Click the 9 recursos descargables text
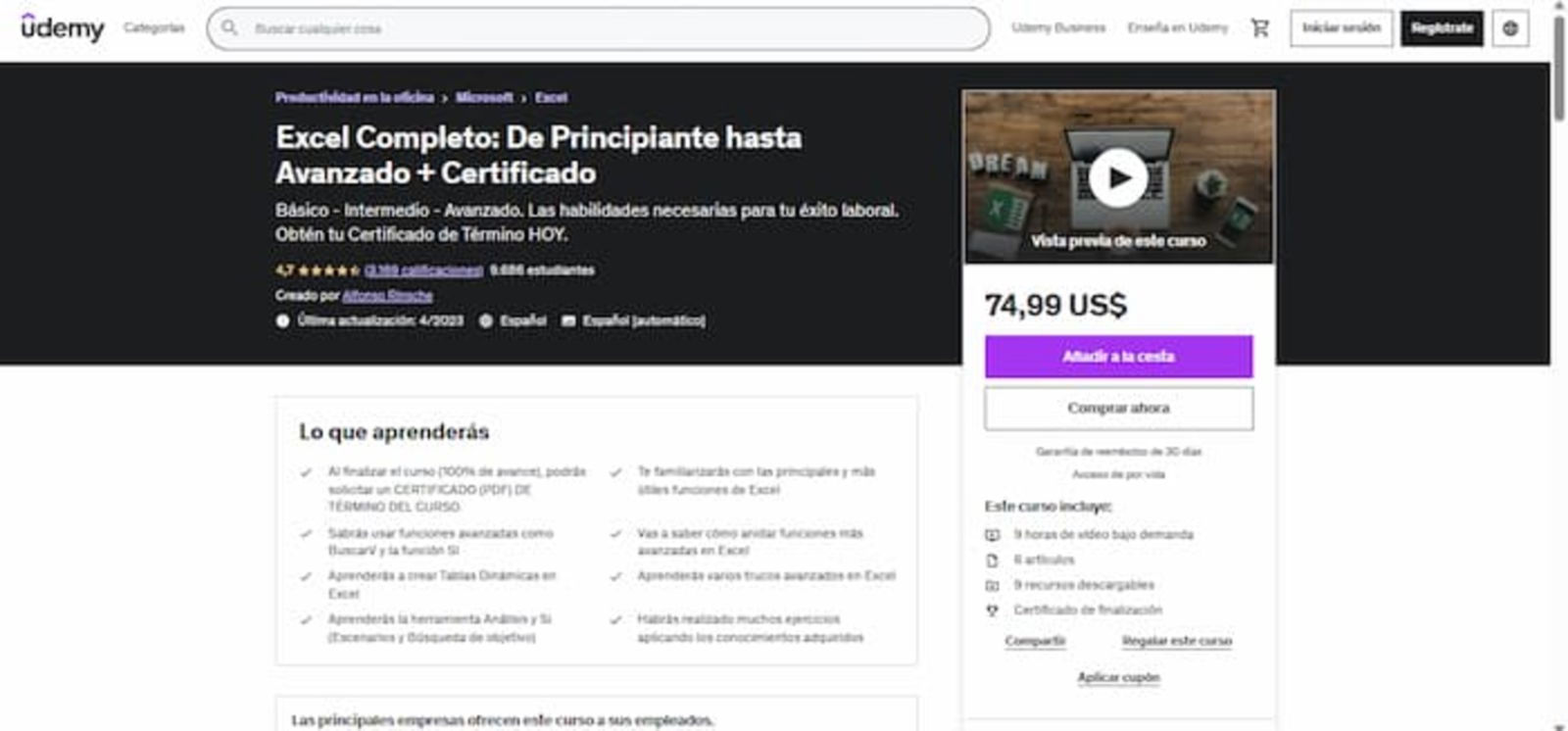The width and height of the screenshot is (1568, 731). coord(1084,585)
